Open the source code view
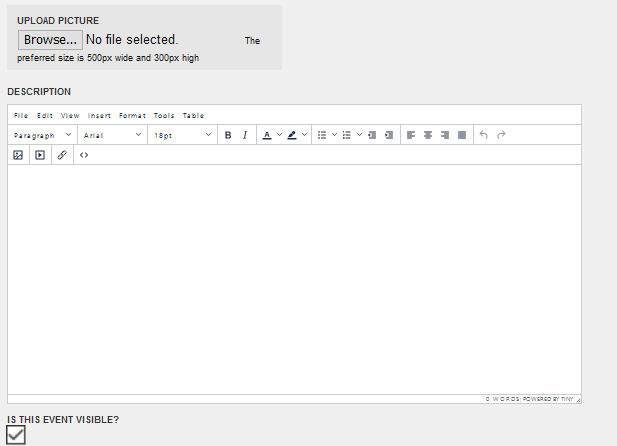The image size is (617, 446). tap(84, 155)
